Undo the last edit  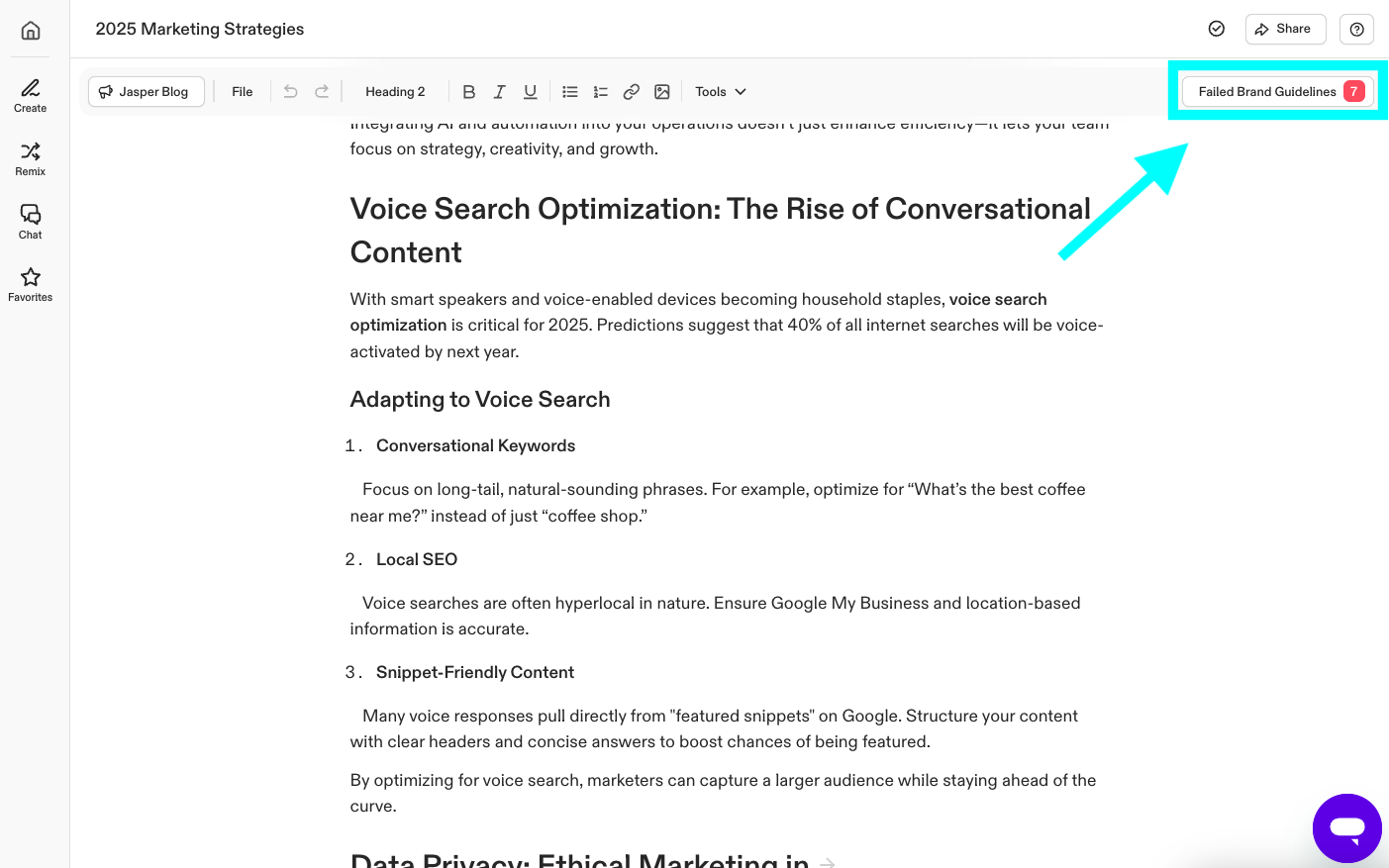point(290,91)
